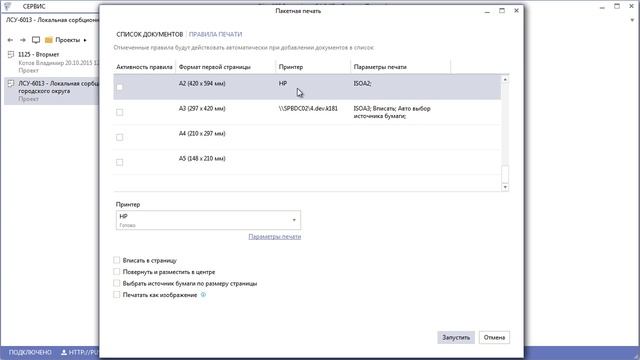Viewport: 640px width, 360px height.
Task: Click the rules list scroll down arrow
Action: [x=505, y=187]
